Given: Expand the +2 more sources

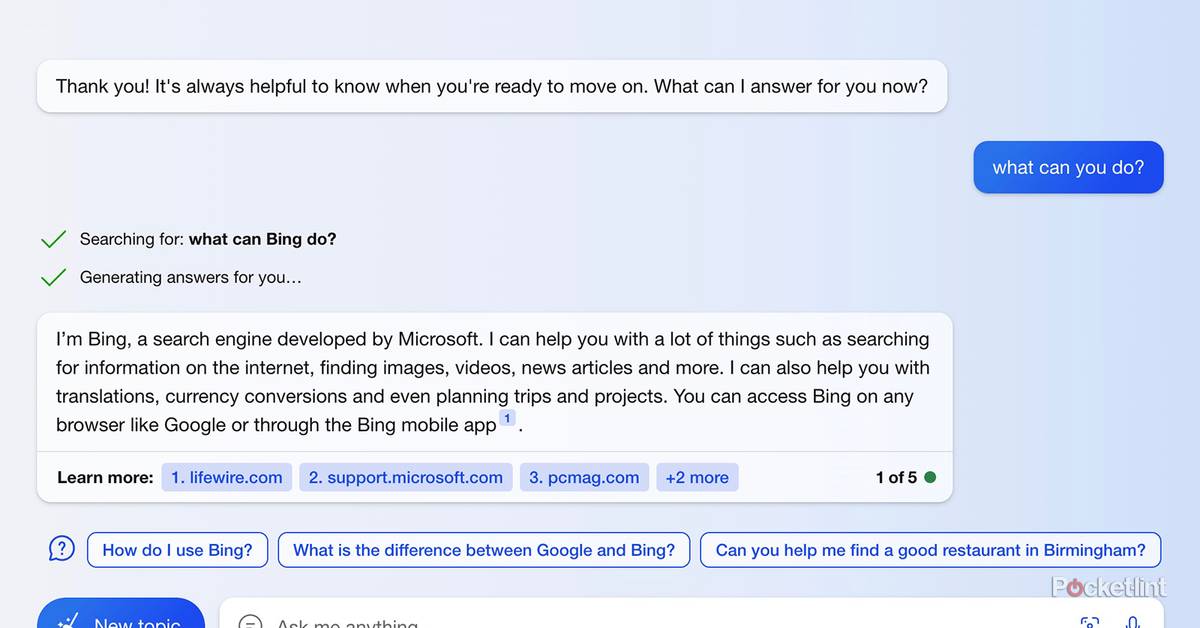Looking at the screenshot, I should (x=698, y=477).
